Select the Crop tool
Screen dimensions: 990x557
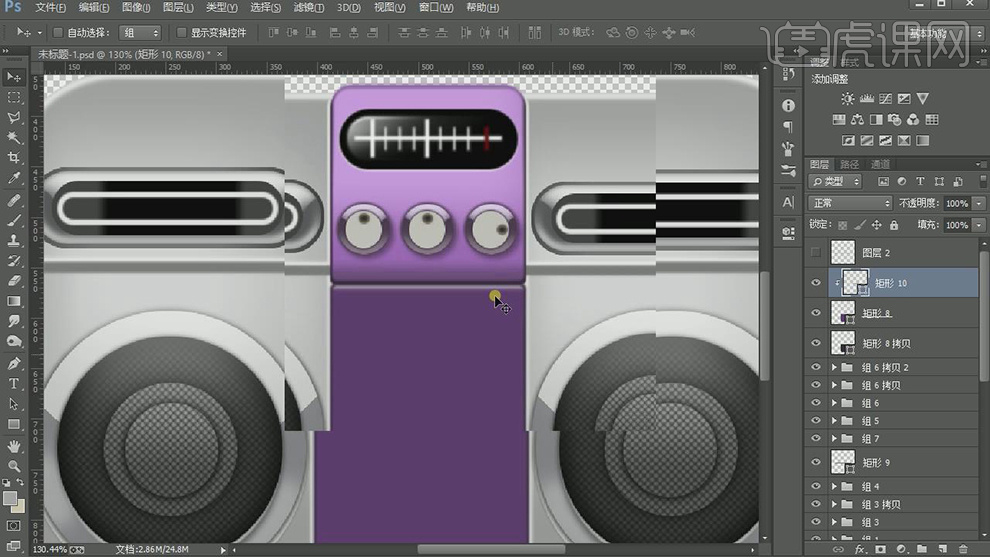click(x=14, y=158)
